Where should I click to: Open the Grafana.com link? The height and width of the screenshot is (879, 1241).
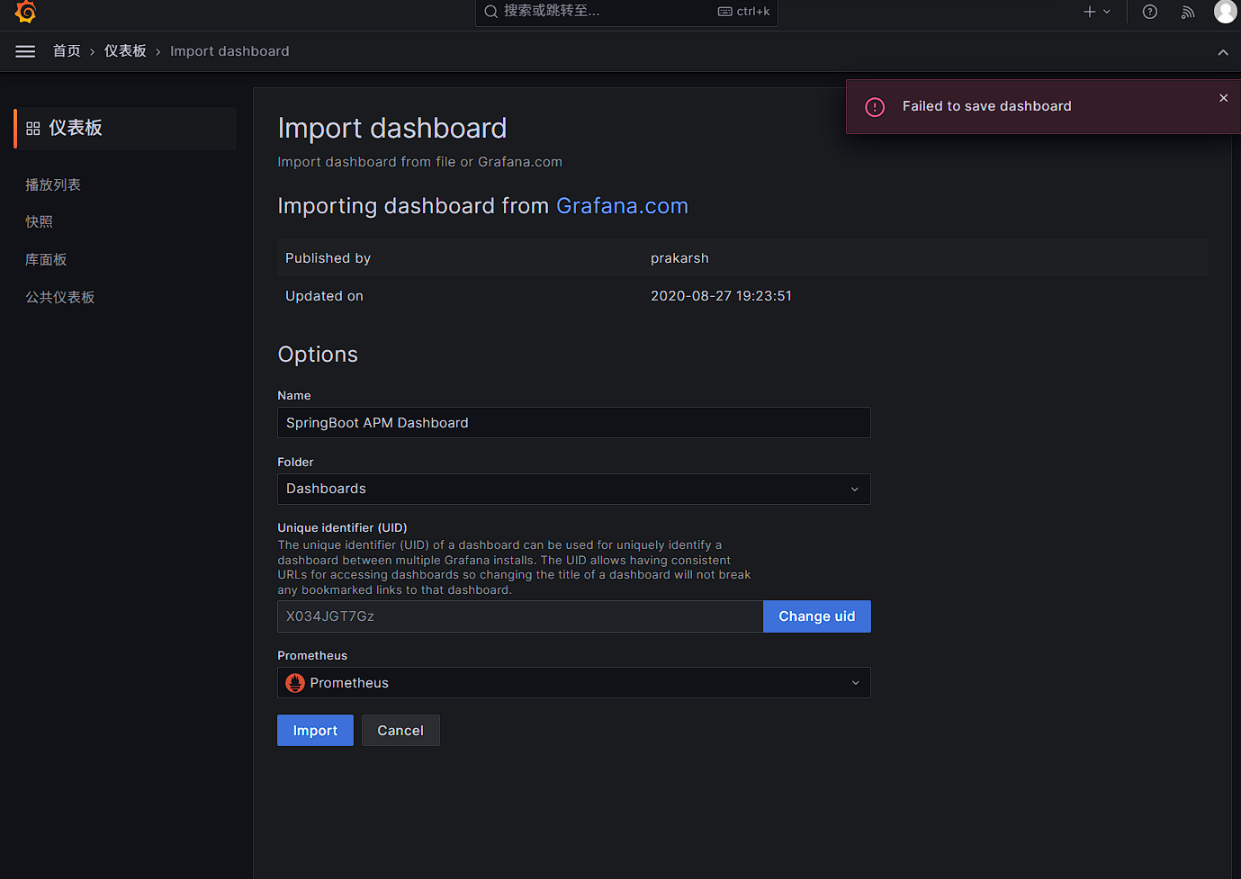click(622, 206)
